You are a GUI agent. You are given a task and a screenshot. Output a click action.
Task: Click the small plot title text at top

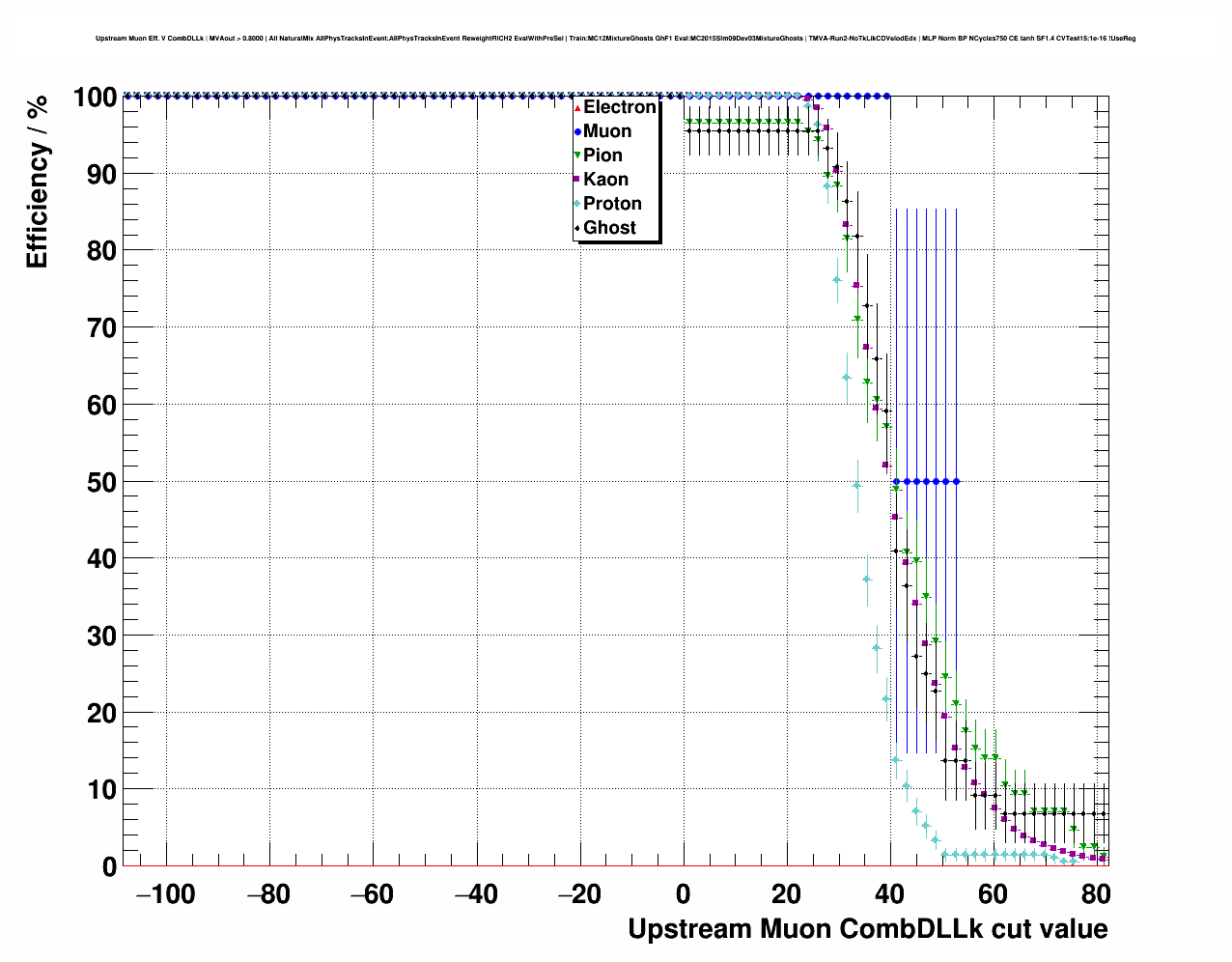[x=615, y=39]
